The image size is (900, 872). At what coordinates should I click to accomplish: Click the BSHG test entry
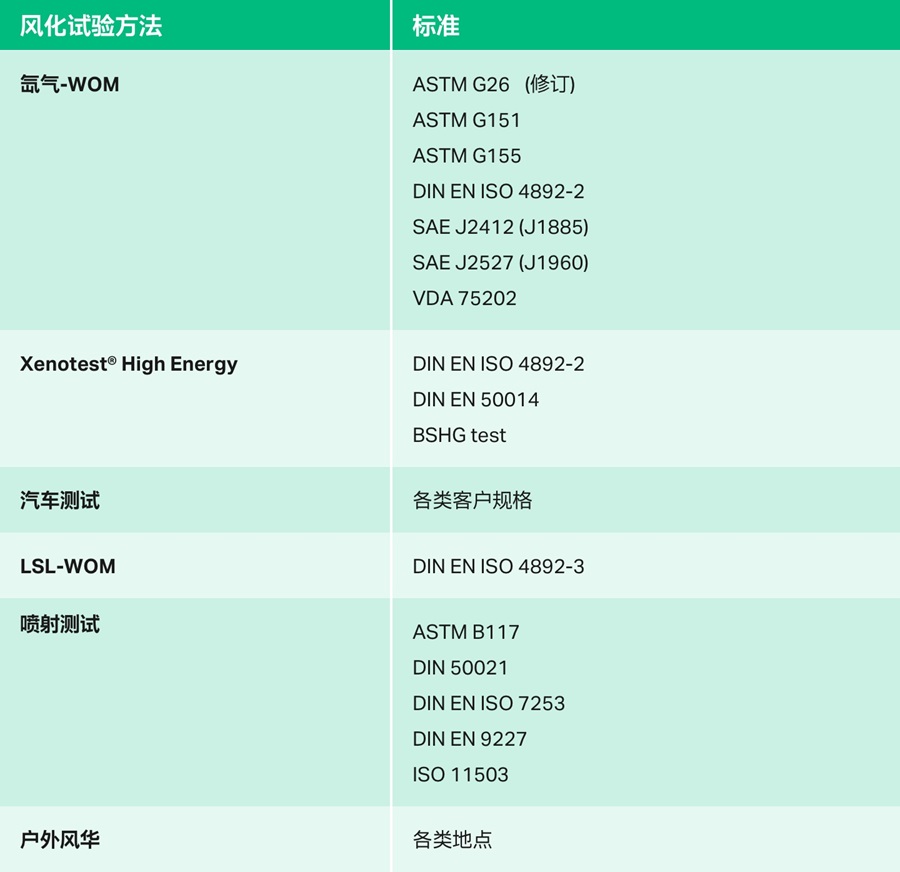pos(459,435)
